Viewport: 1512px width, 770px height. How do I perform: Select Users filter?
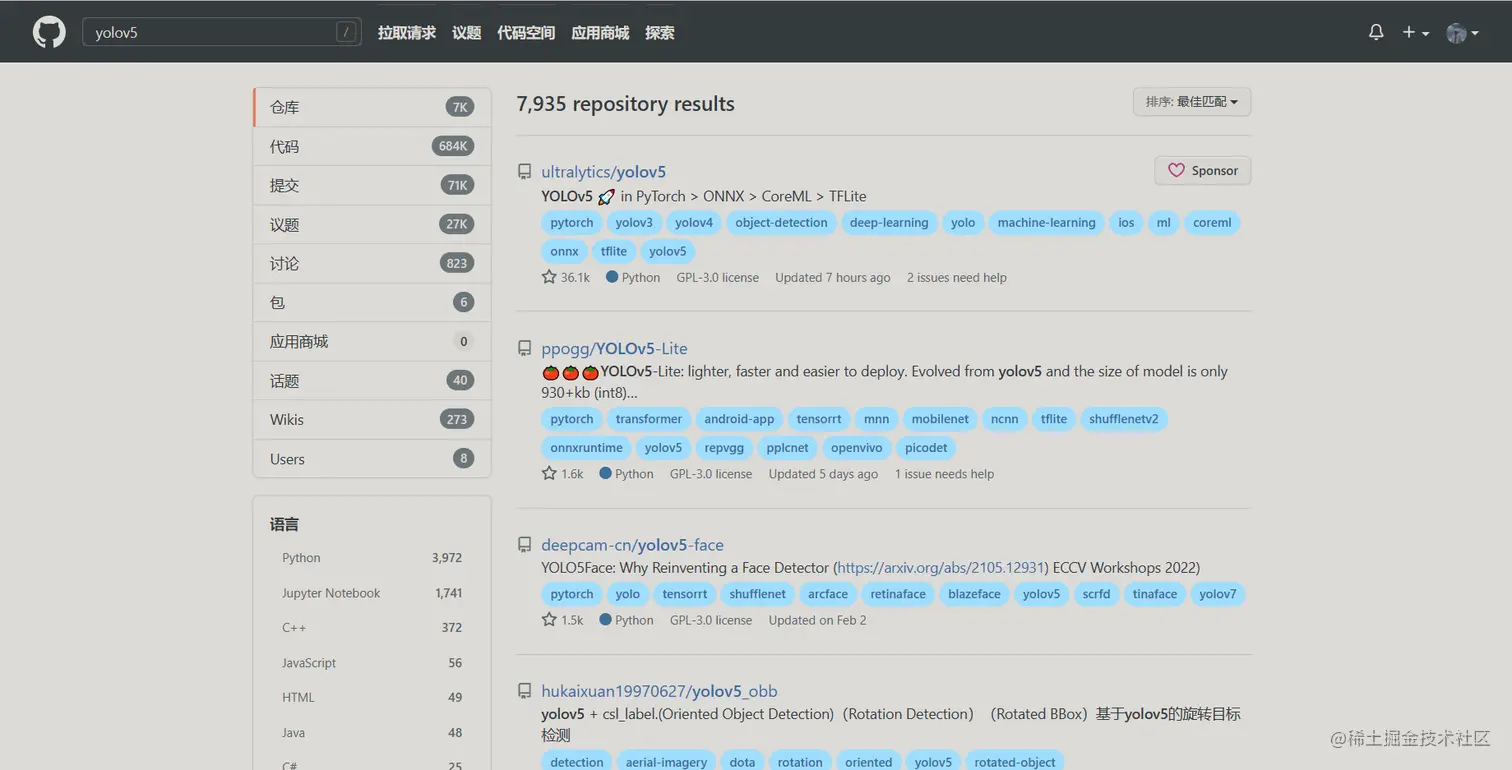[372, 459]
